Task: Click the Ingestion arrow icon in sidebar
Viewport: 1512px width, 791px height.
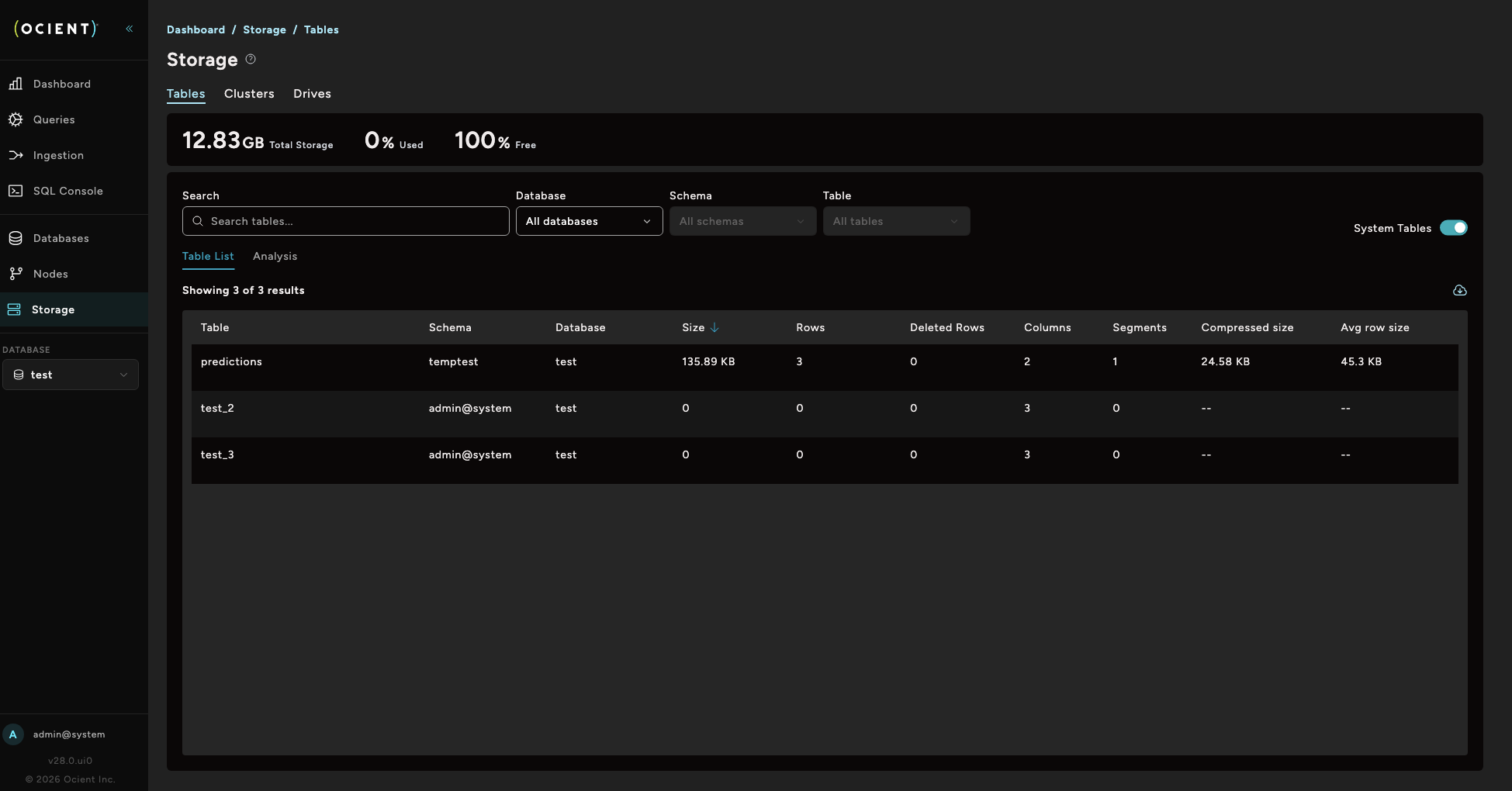Action: coord(16,155)
